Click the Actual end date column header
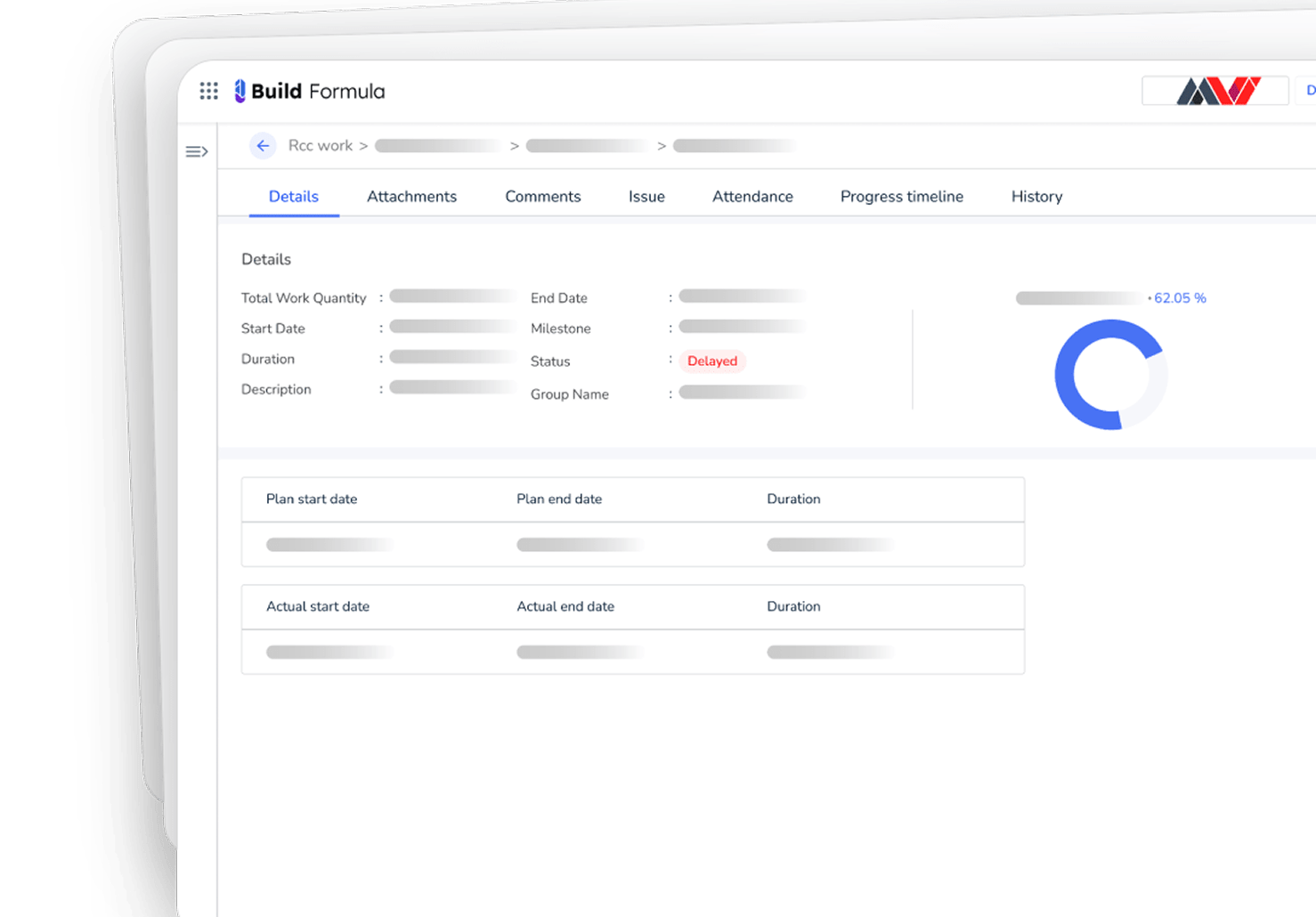 click(x=565, y=607)
